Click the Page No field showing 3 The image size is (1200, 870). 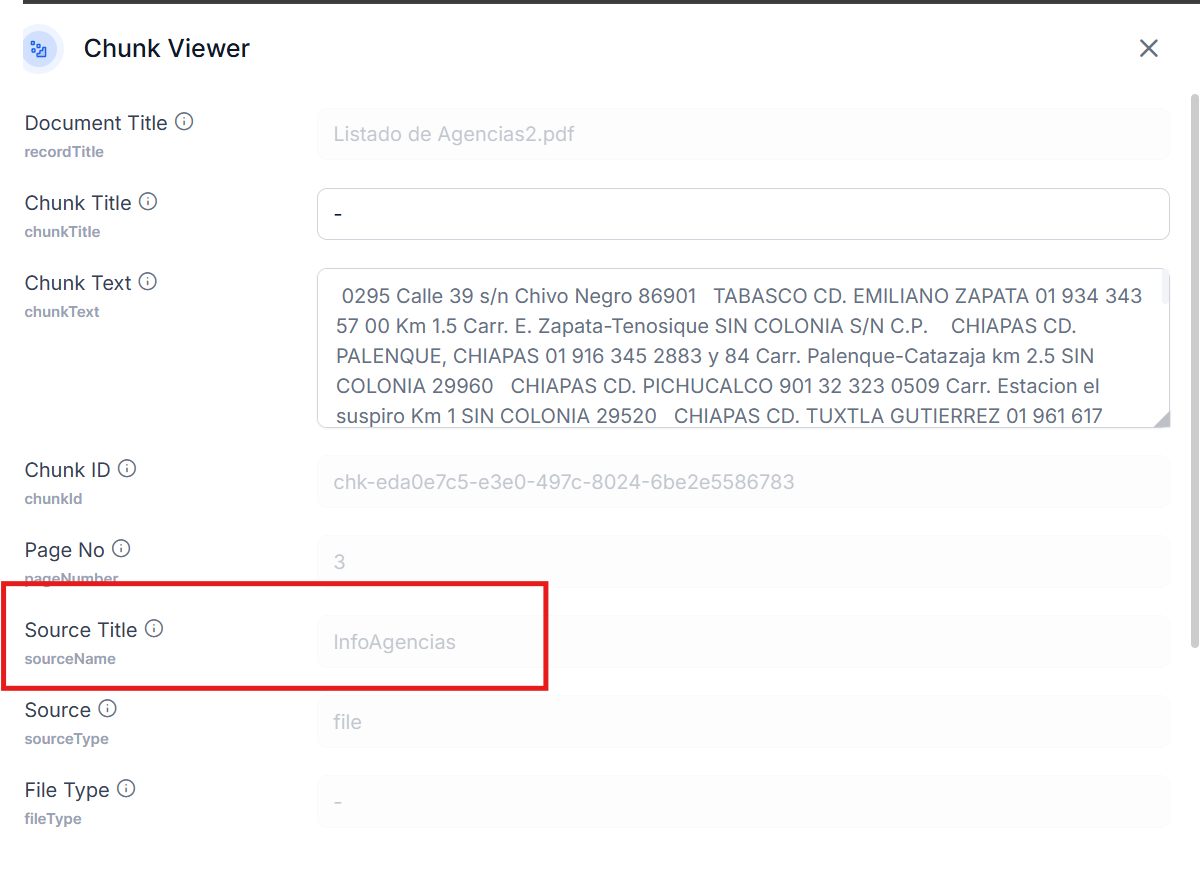(742, 562)
